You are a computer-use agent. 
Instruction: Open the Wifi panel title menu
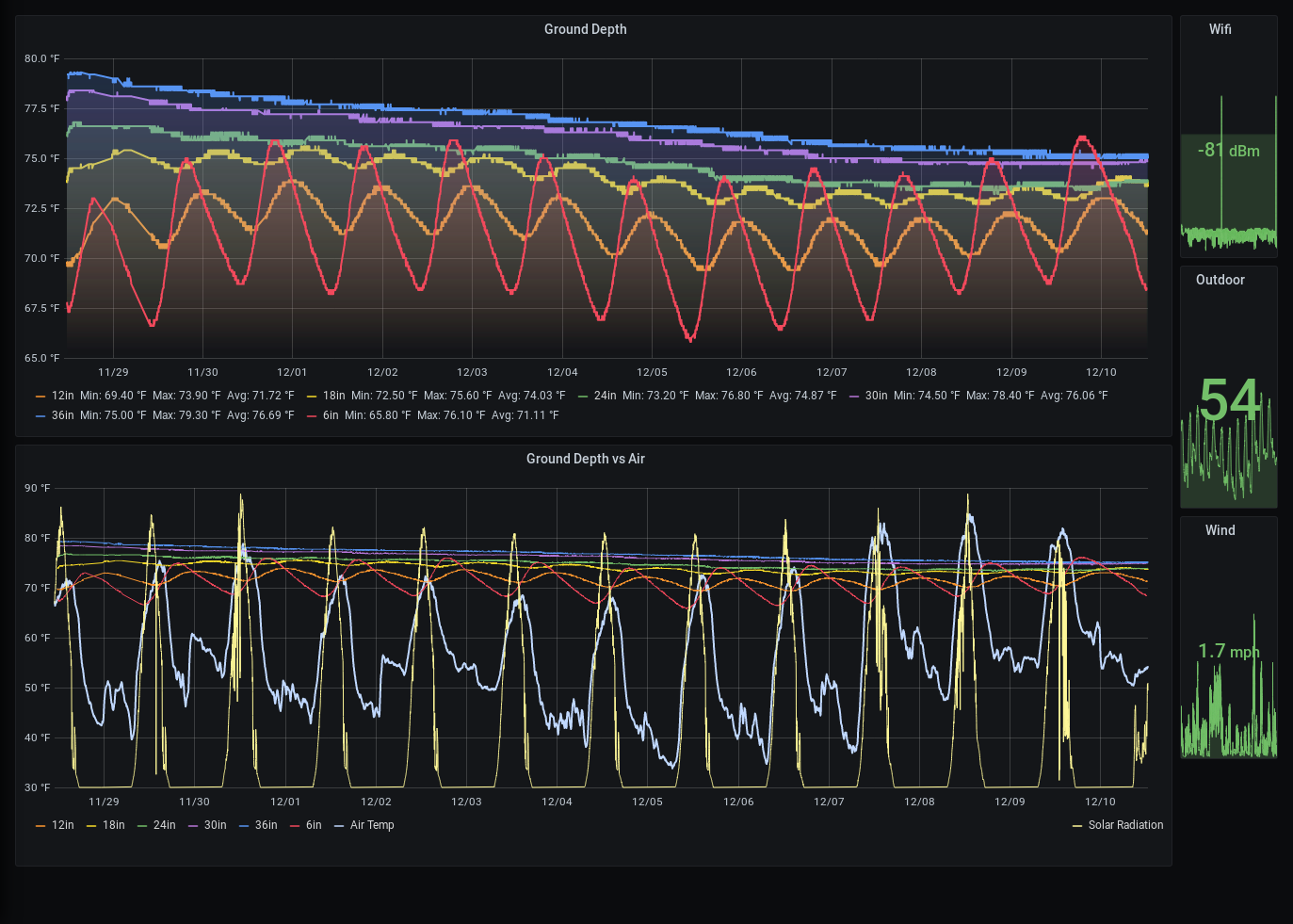coord(1220,29)
